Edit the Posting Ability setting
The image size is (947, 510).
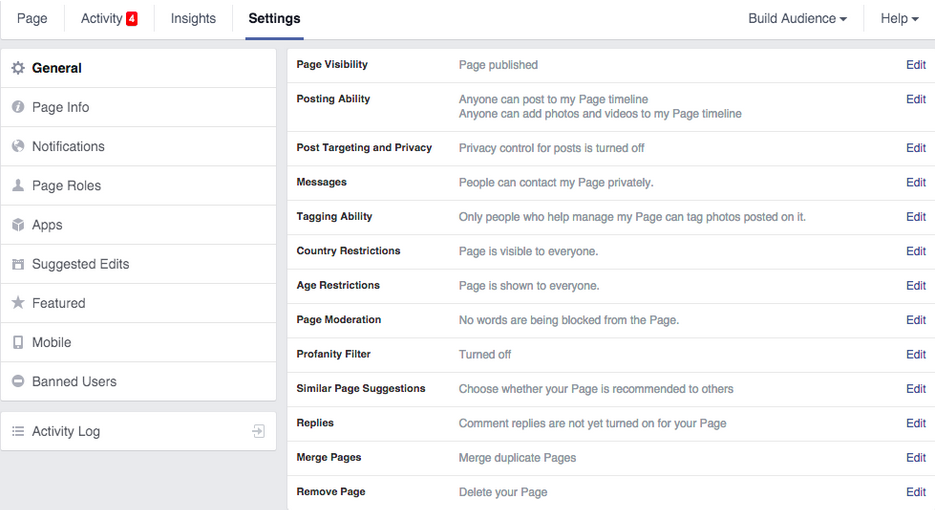click(916, 99)
